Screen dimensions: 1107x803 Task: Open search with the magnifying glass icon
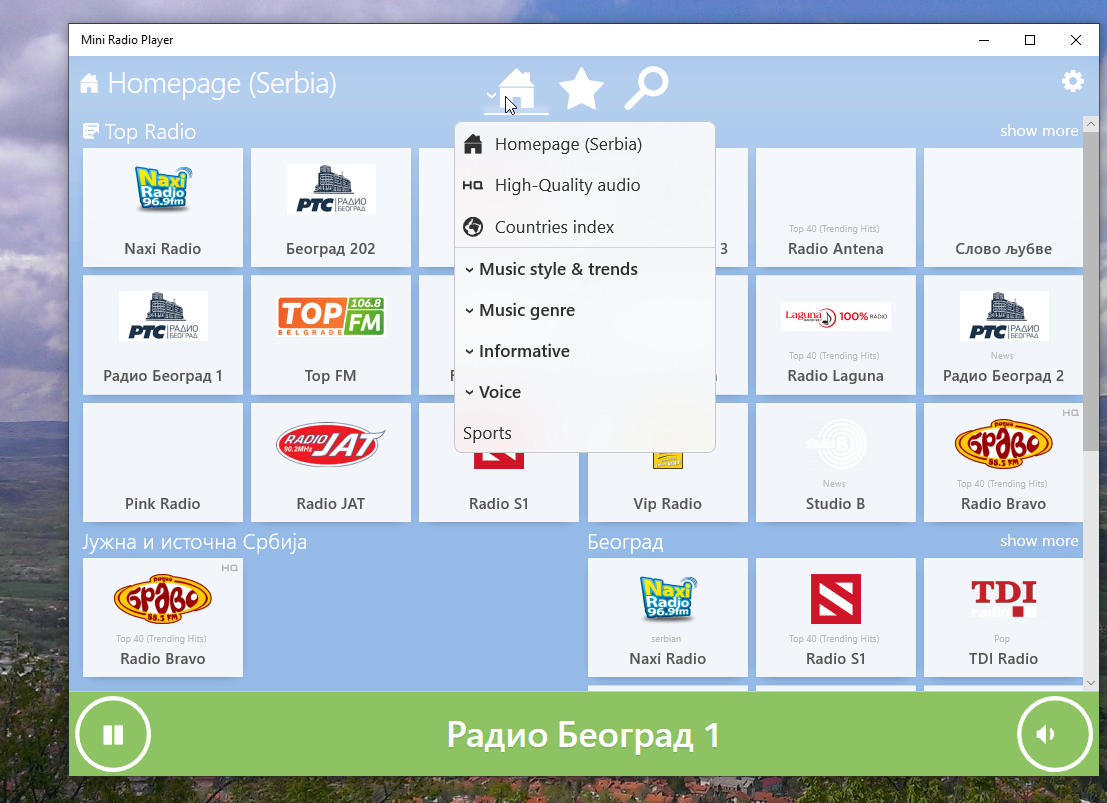(x=646, y=89)
